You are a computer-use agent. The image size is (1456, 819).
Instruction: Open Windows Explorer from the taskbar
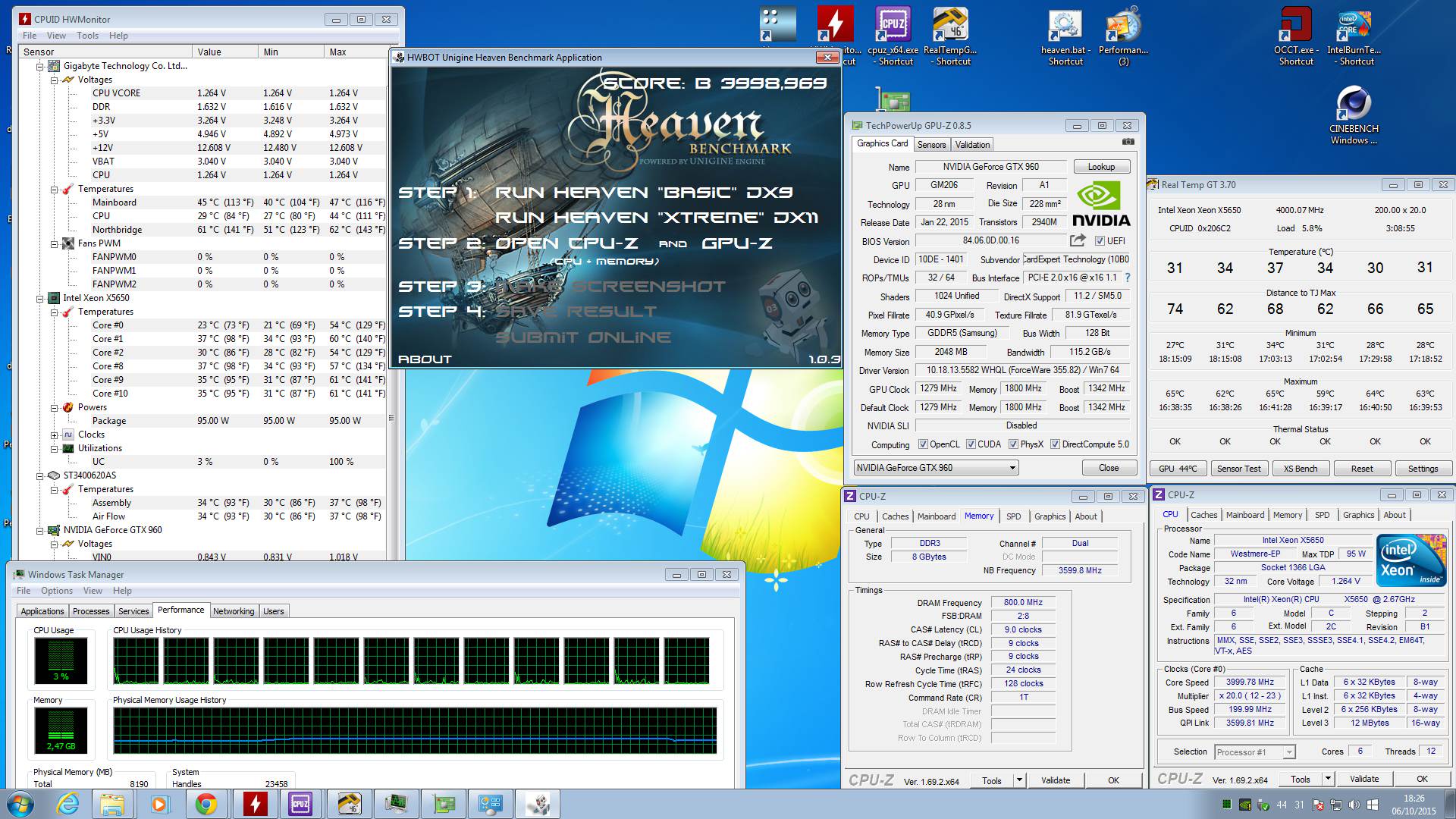112,804
